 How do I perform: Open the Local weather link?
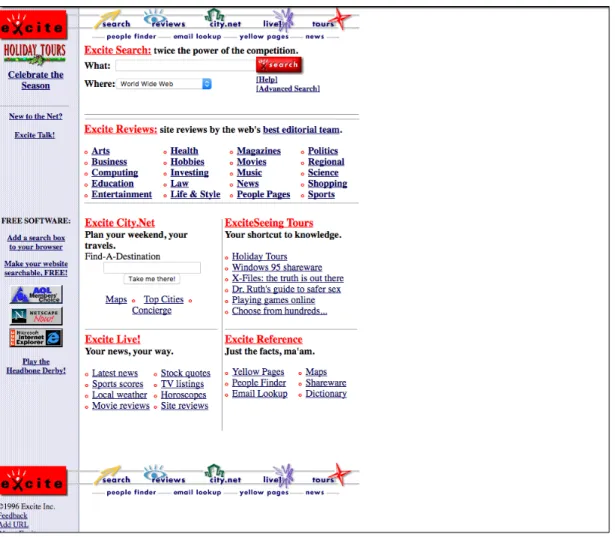(120, 395)
